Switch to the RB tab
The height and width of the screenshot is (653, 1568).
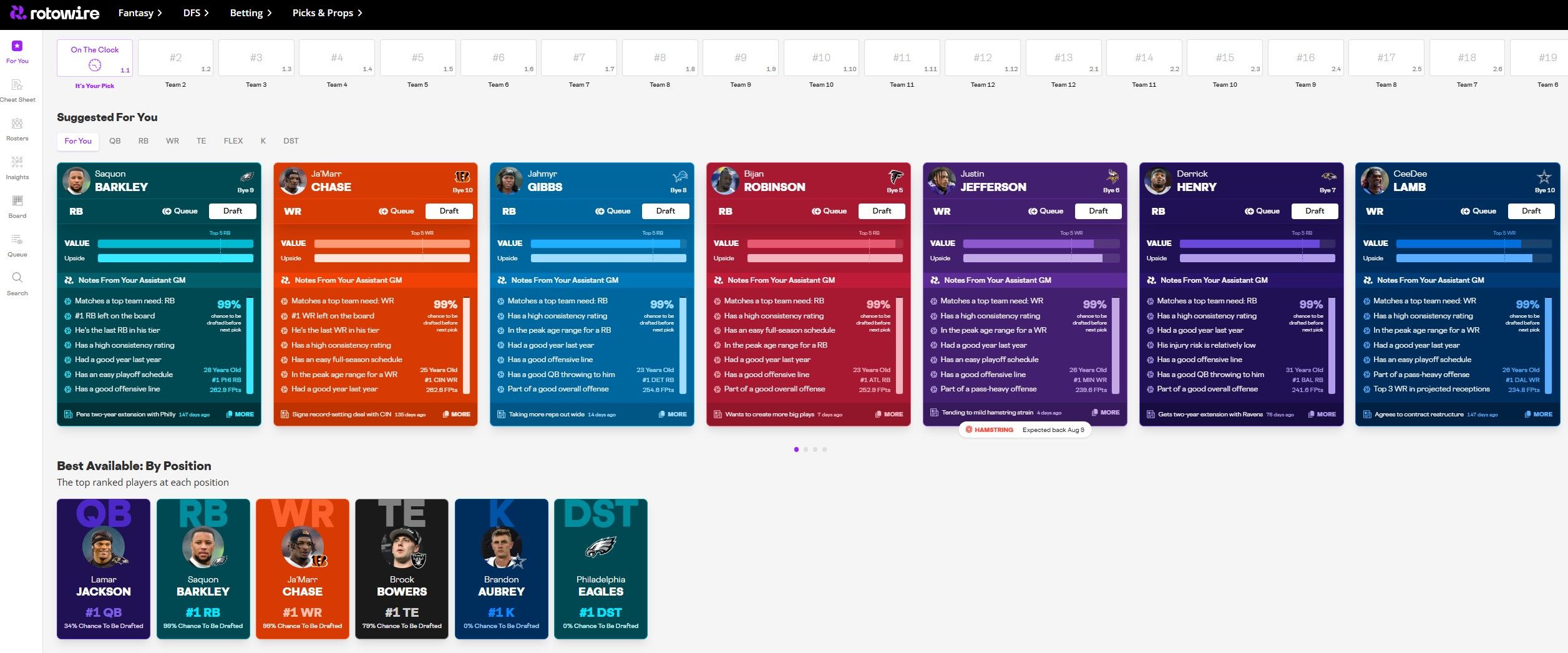click(x=144, y=141)
